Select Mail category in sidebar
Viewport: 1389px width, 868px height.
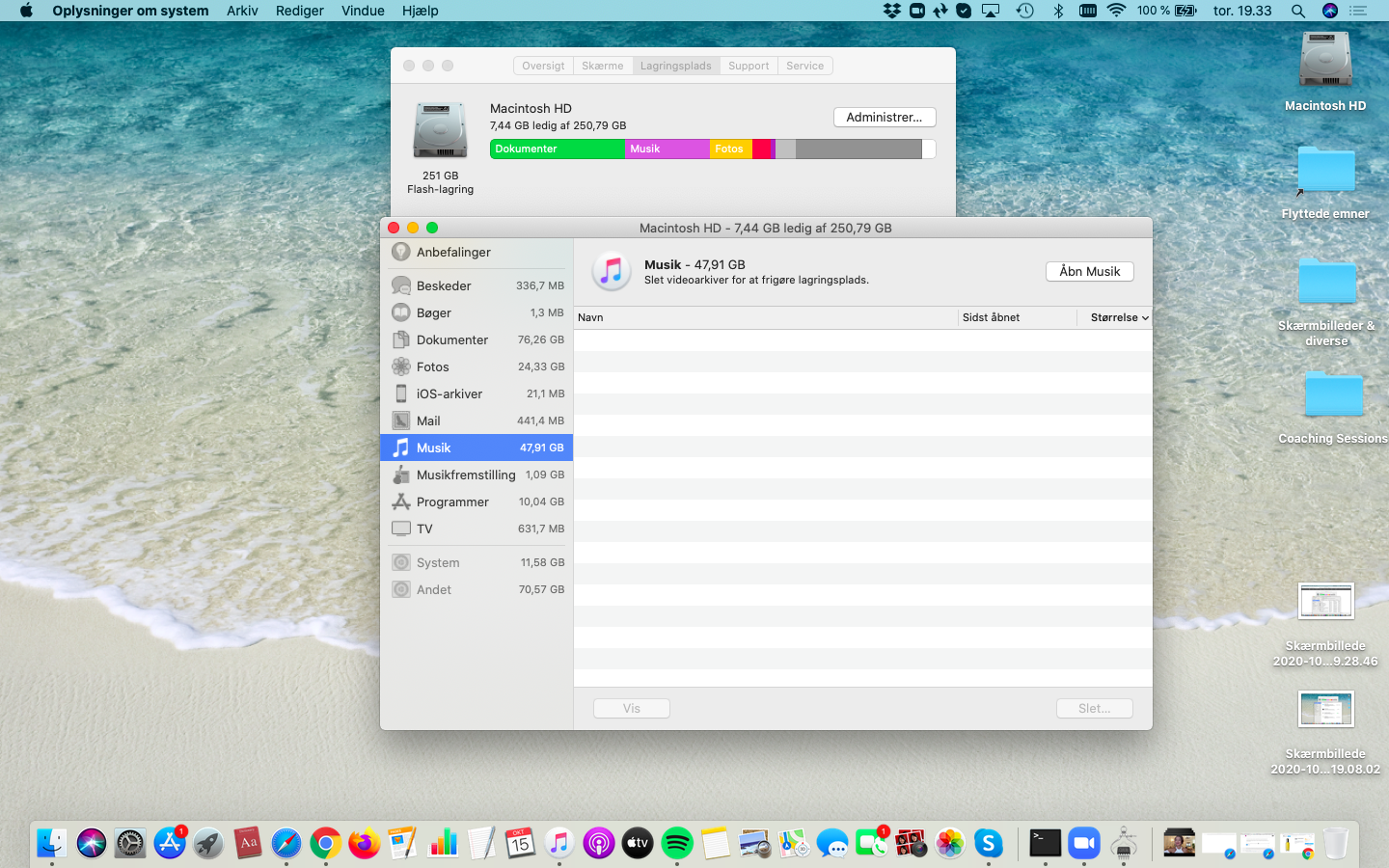[477, 420]
